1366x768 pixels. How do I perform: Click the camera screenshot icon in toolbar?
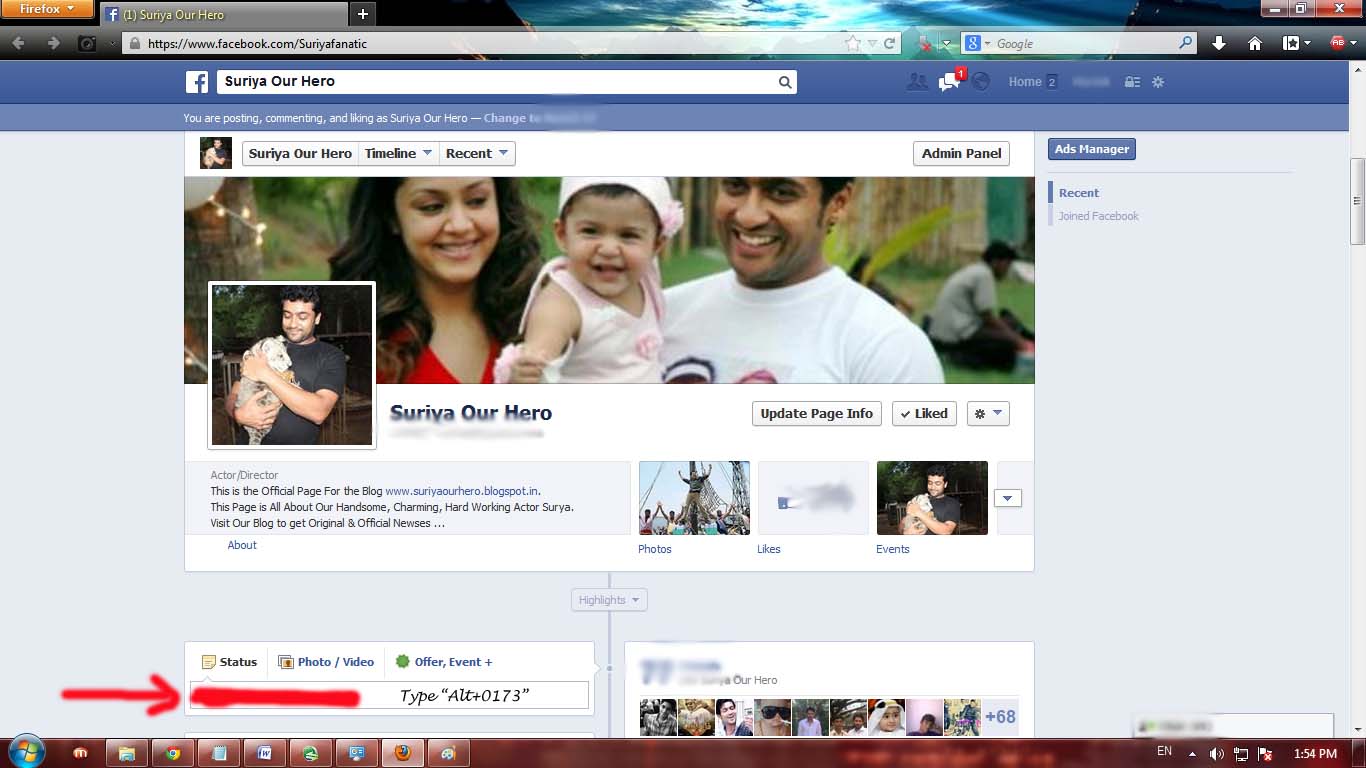point(87,43)
